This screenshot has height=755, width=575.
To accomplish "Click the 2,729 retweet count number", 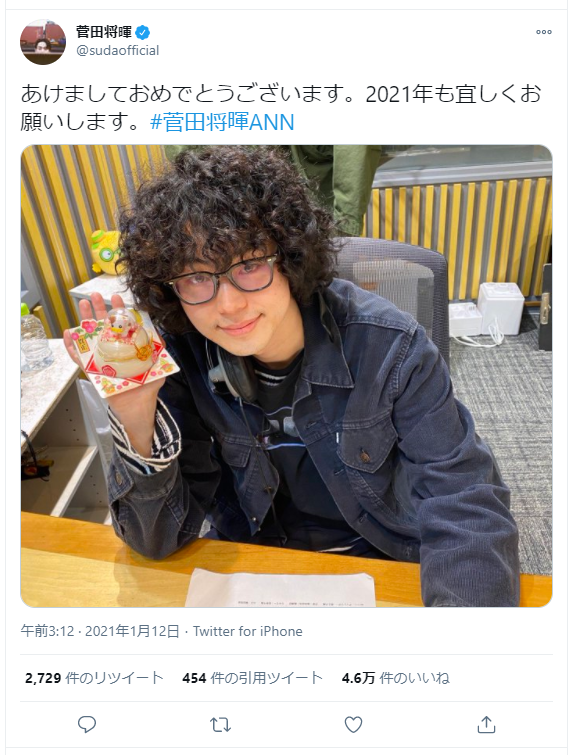I will (43, 678).
